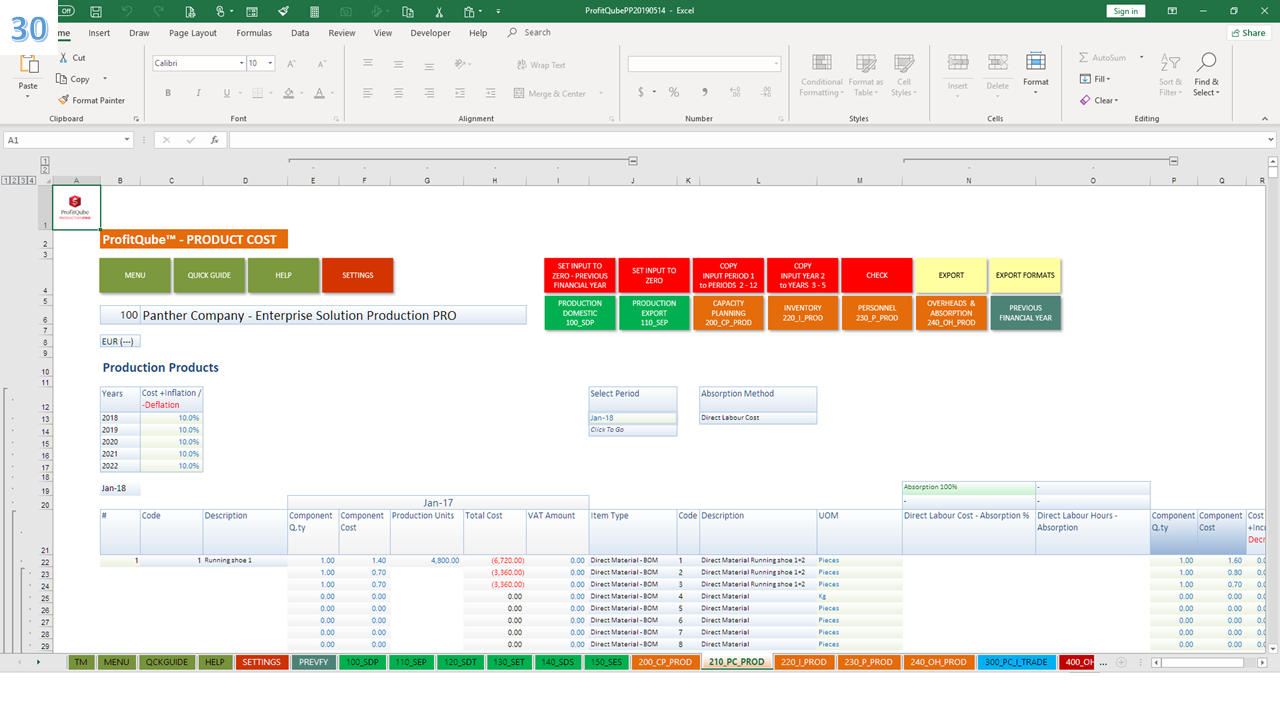Click the red CHECK button
This screenshot has height=720, width=1280.
877,275
